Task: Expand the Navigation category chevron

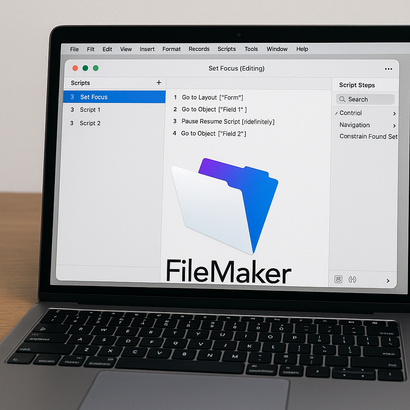Action: point(394,126)
